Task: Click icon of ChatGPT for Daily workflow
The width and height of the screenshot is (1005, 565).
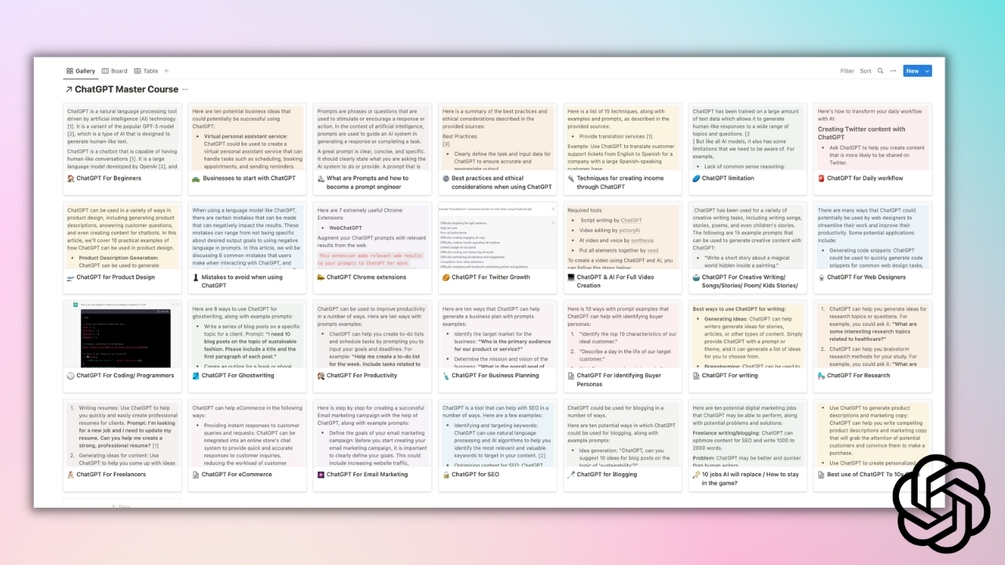Action: 821,179
